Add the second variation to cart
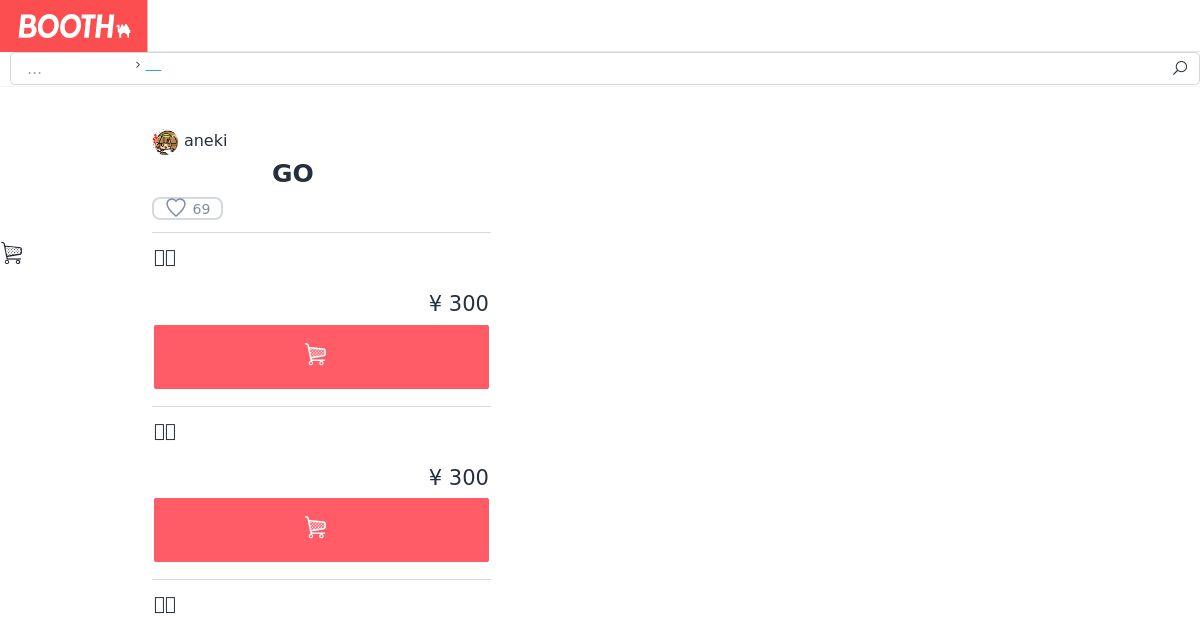 pyautogui.click(x=321, y=530)
